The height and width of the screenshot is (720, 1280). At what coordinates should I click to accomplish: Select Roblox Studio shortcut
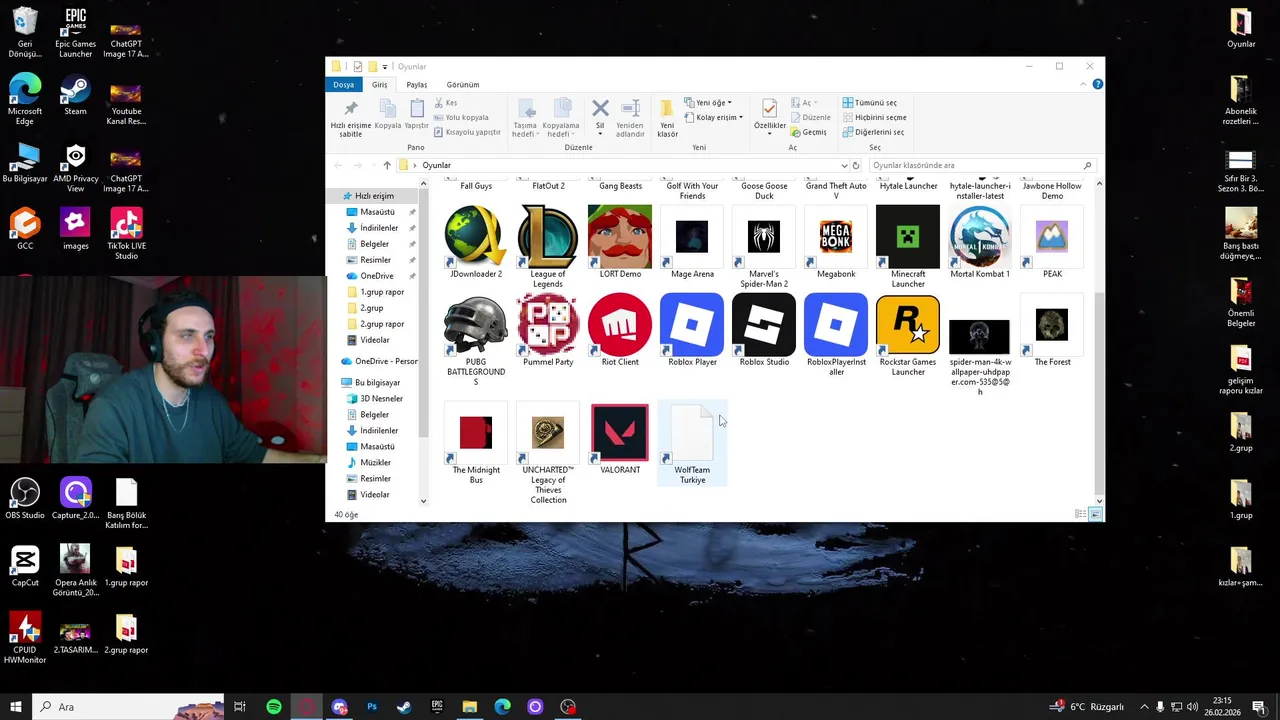(x=764, y=331)
